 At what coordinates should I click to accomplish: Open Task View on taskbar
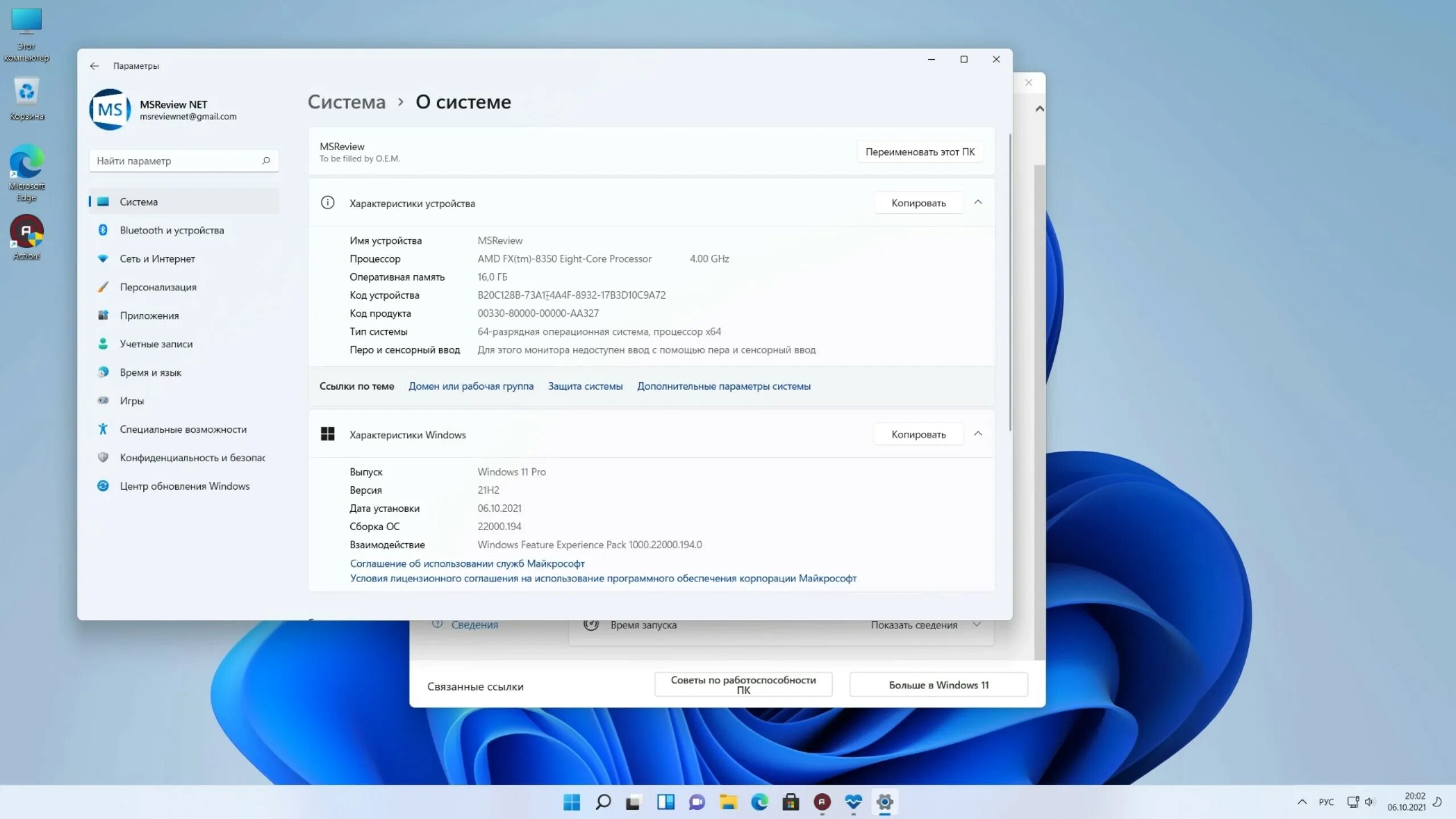coord(634,802)
